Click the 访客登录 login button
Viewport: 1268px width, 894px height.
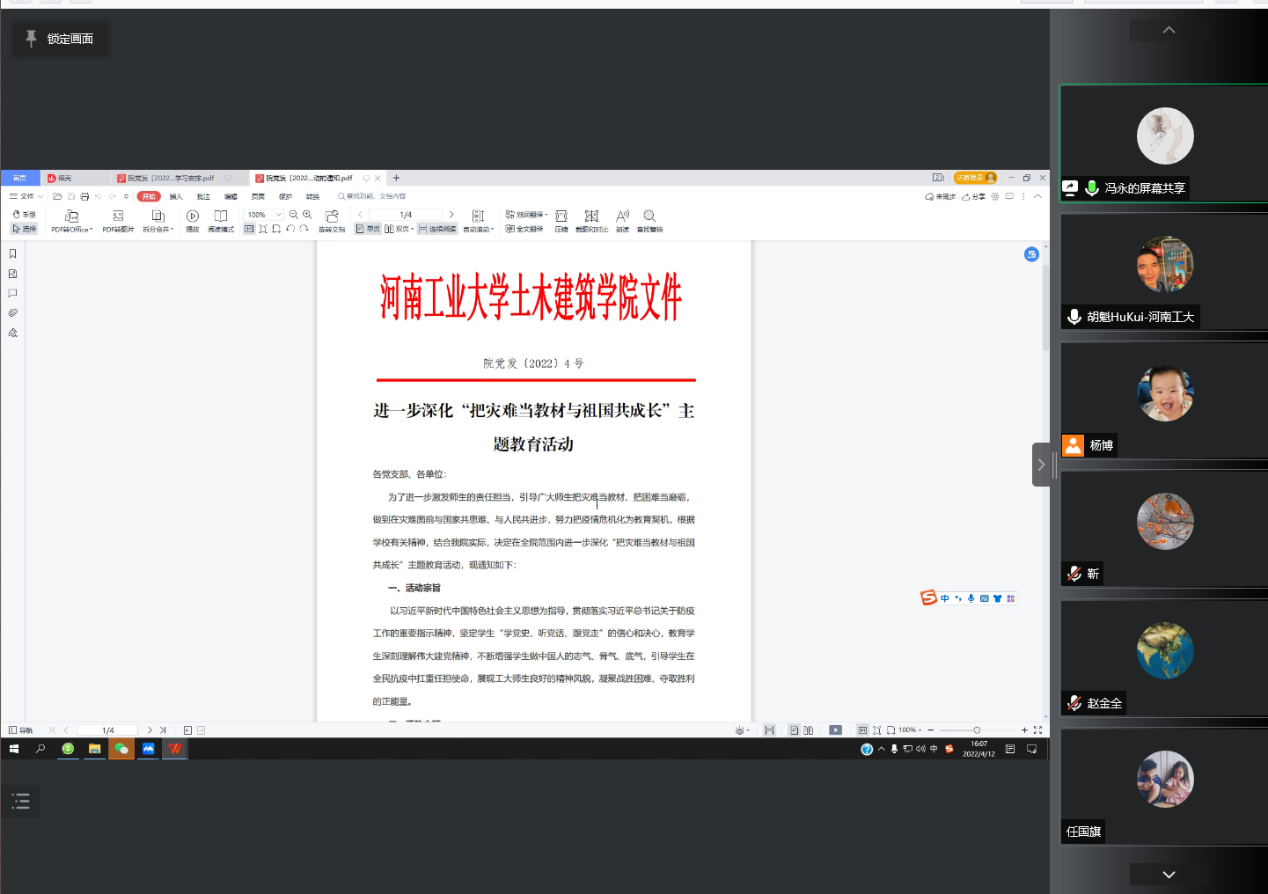click(x=975, y=177)
